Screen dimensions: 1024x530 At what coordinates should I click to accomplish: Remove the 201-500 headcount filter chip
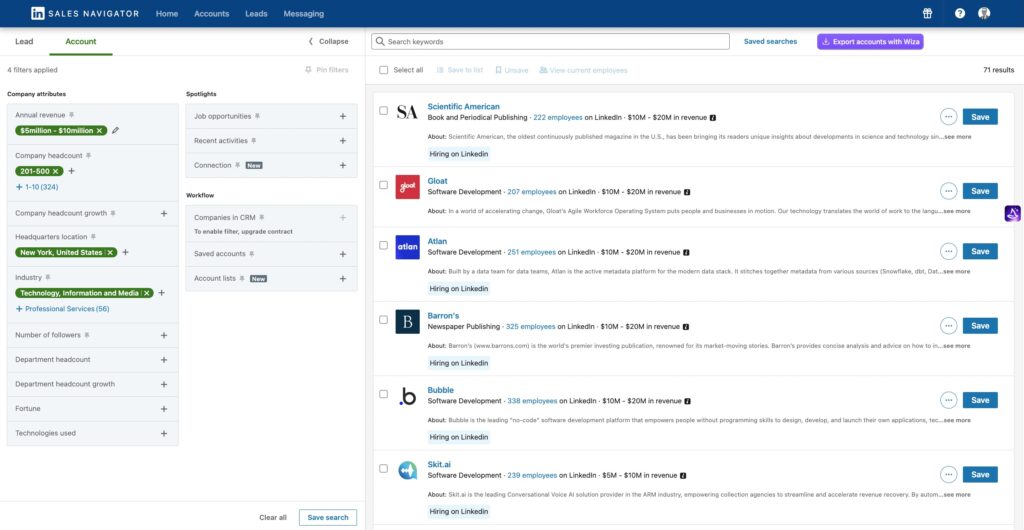point(56,171)
